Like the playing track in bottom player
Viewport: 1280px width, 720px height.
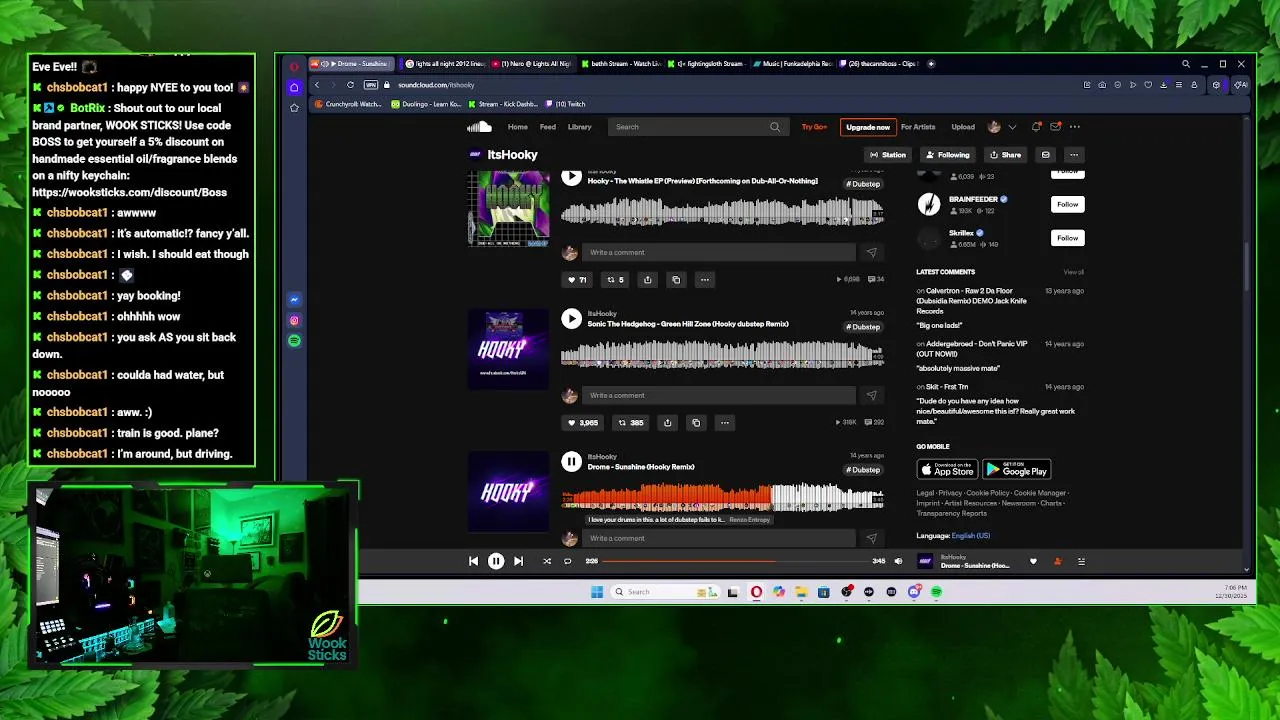point(1033,562)
